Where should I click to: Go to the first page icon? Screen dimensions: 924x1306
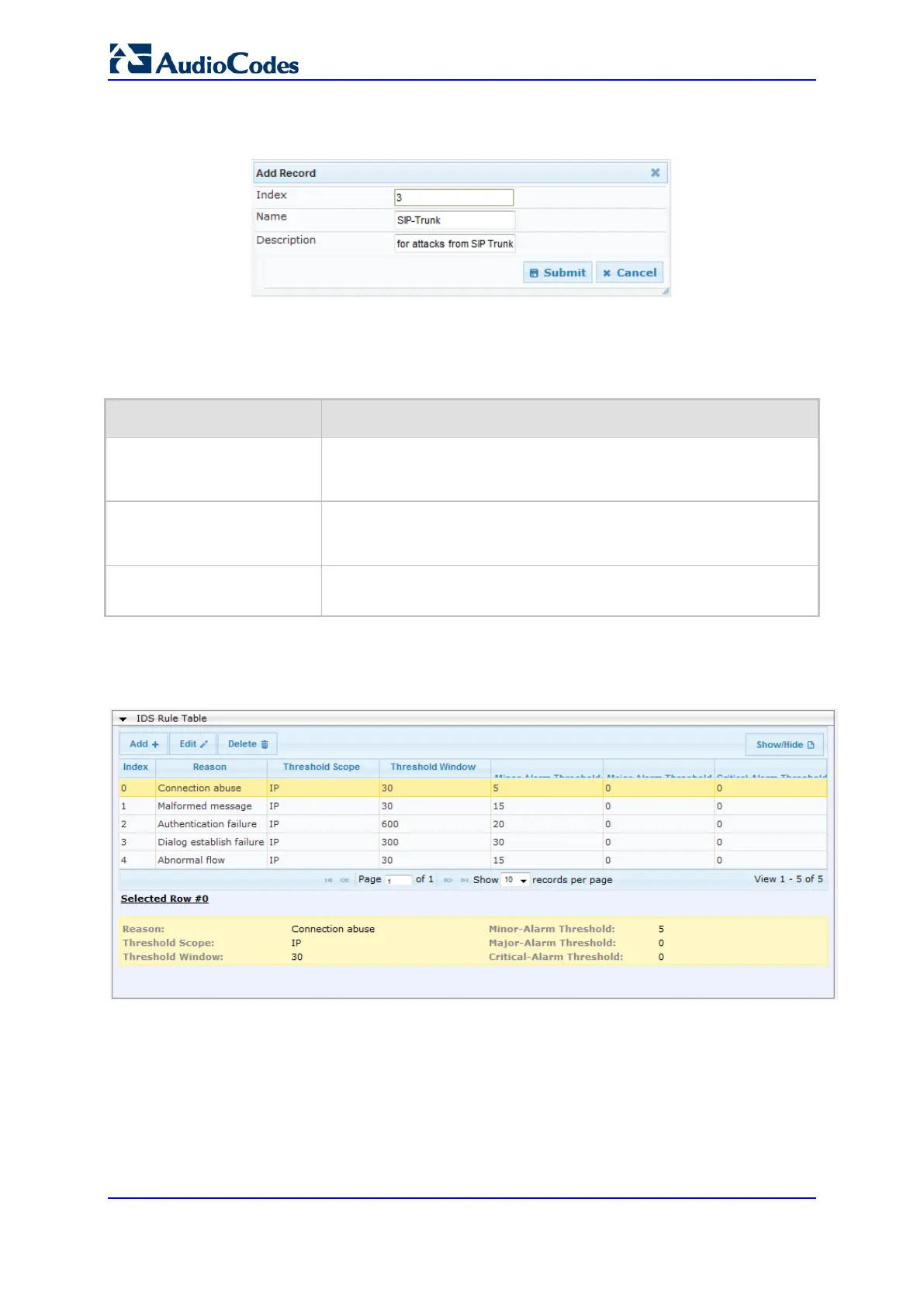pos(328,880)
